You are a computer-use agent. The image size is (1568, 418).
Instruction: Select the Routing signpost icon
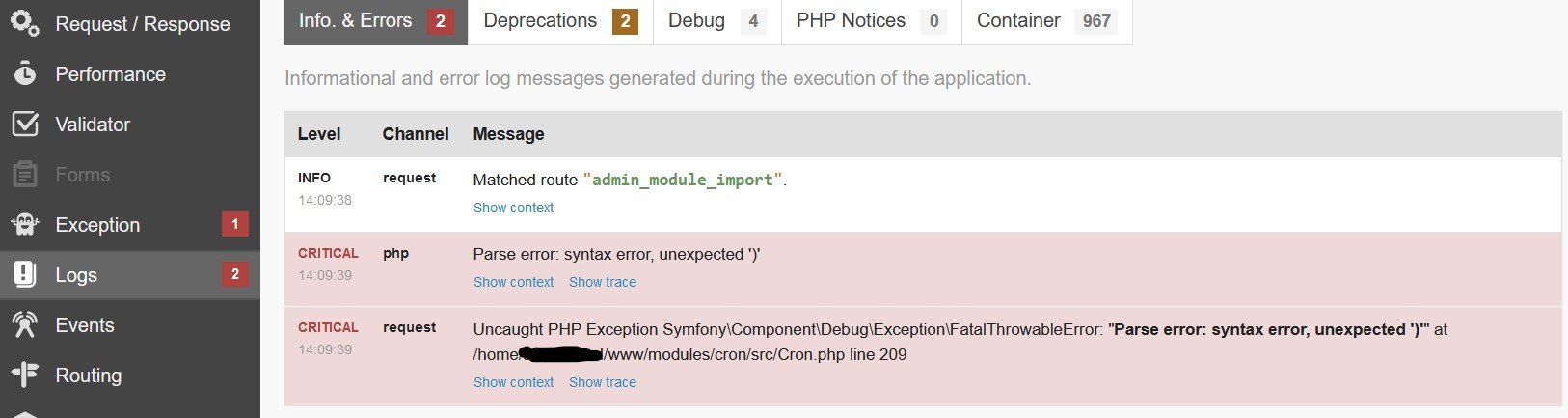tap(25, 376)
